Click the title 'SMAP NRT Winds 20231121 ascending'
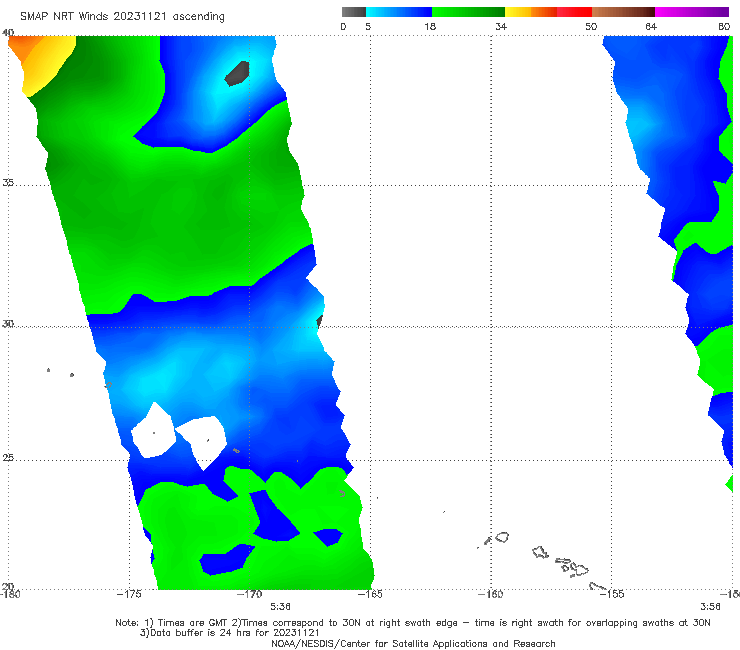The height and width of the screenshot is (650, 740). pos(122,16)
